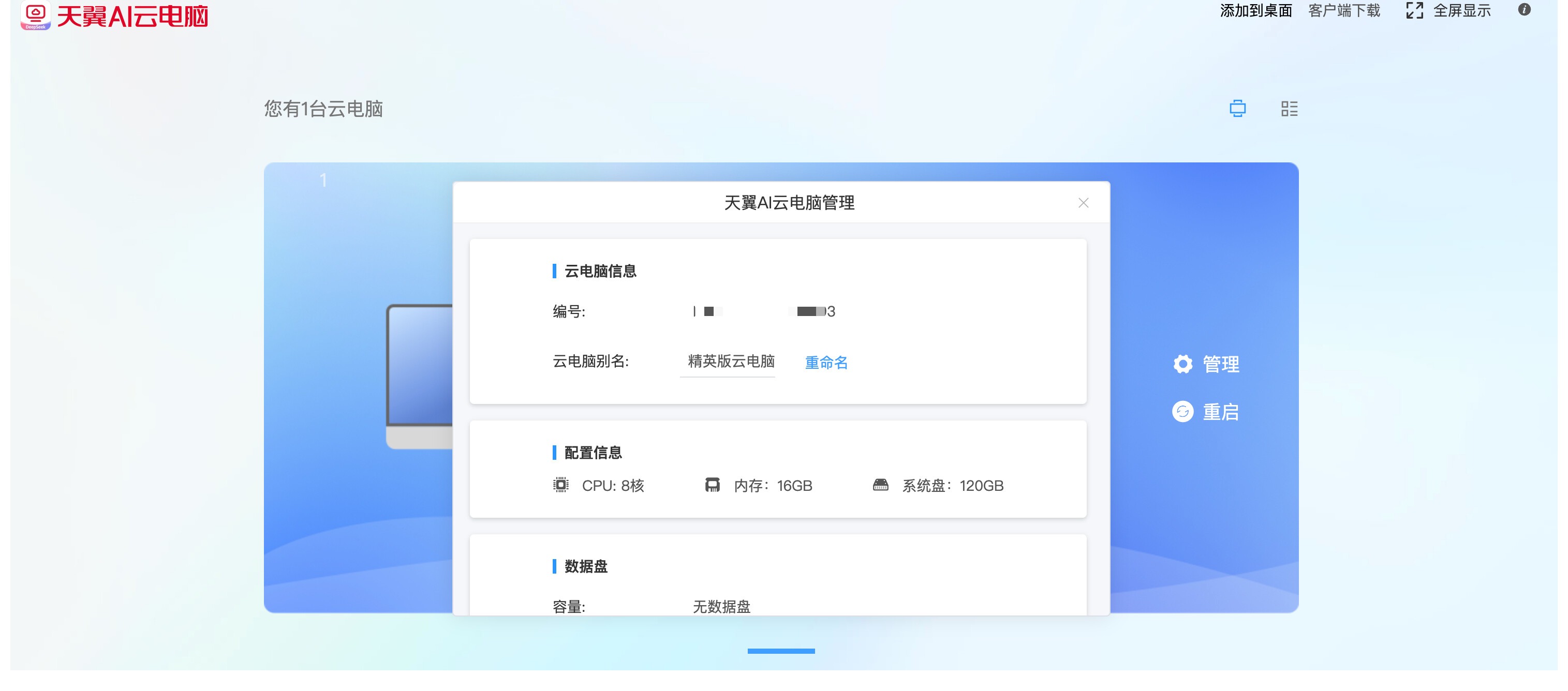Click the 数据盘 section heading
The height and width of the screenshot is (691, 1568).
[586, 566]
